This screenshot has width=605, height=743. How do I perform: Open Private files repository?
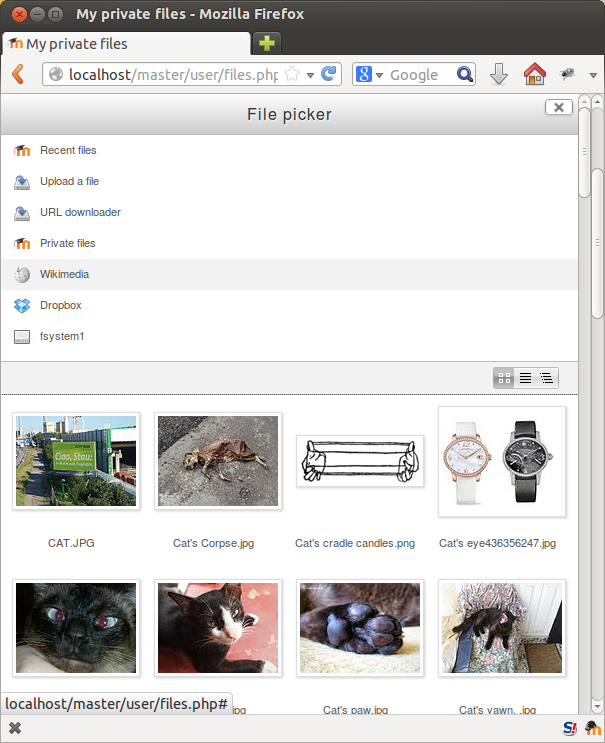[x=289, y=244]
